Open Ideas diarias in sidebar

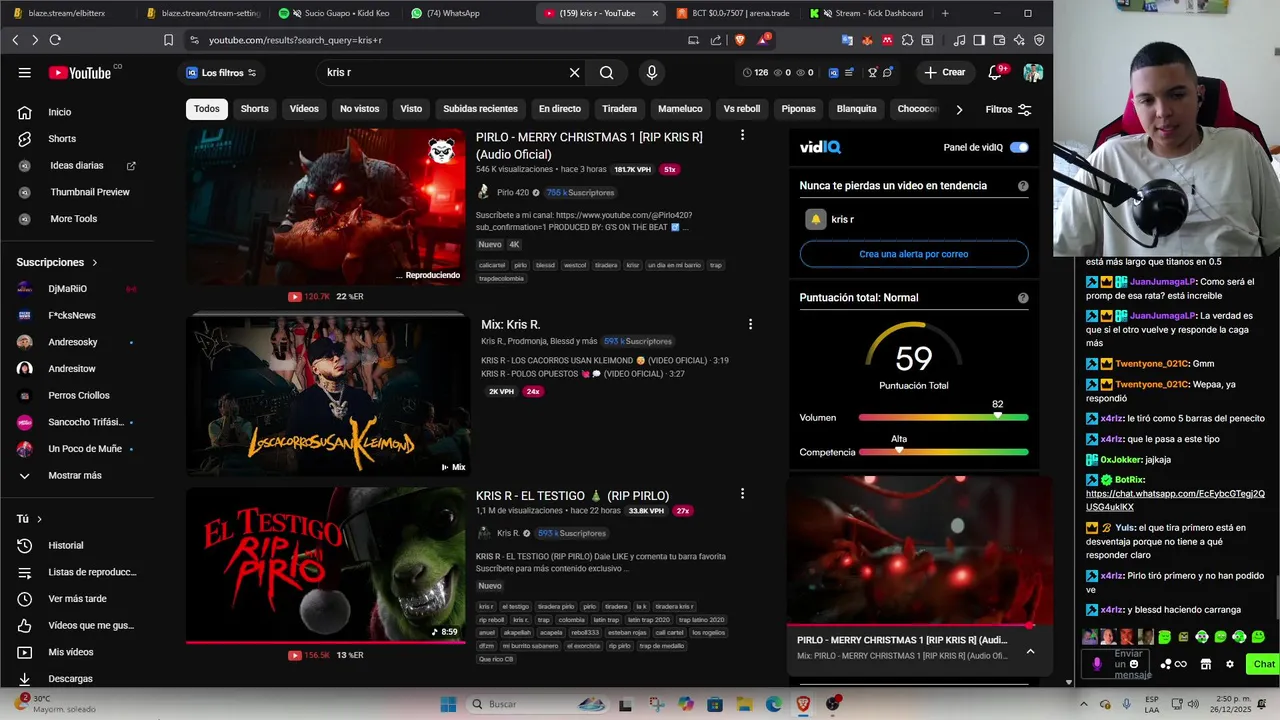coord(78,165)
